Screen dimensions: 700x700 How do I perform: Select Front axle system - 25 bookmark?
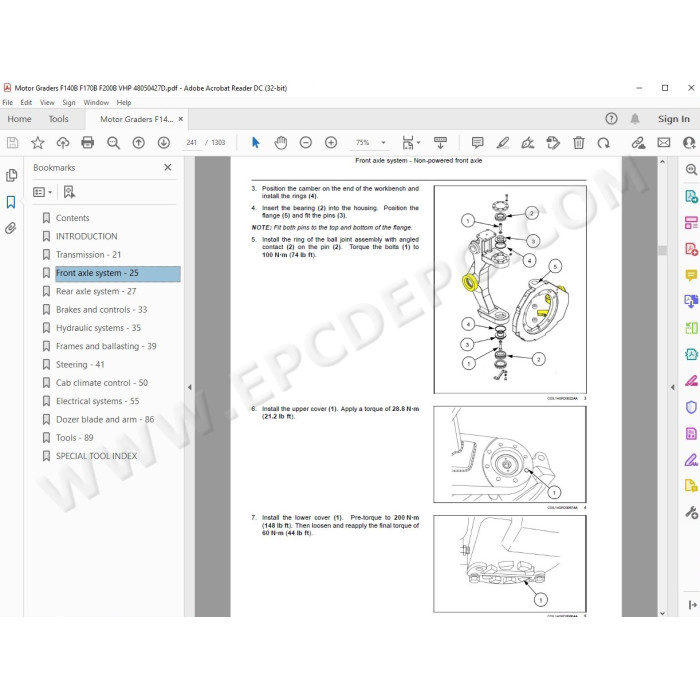[118, 273]
